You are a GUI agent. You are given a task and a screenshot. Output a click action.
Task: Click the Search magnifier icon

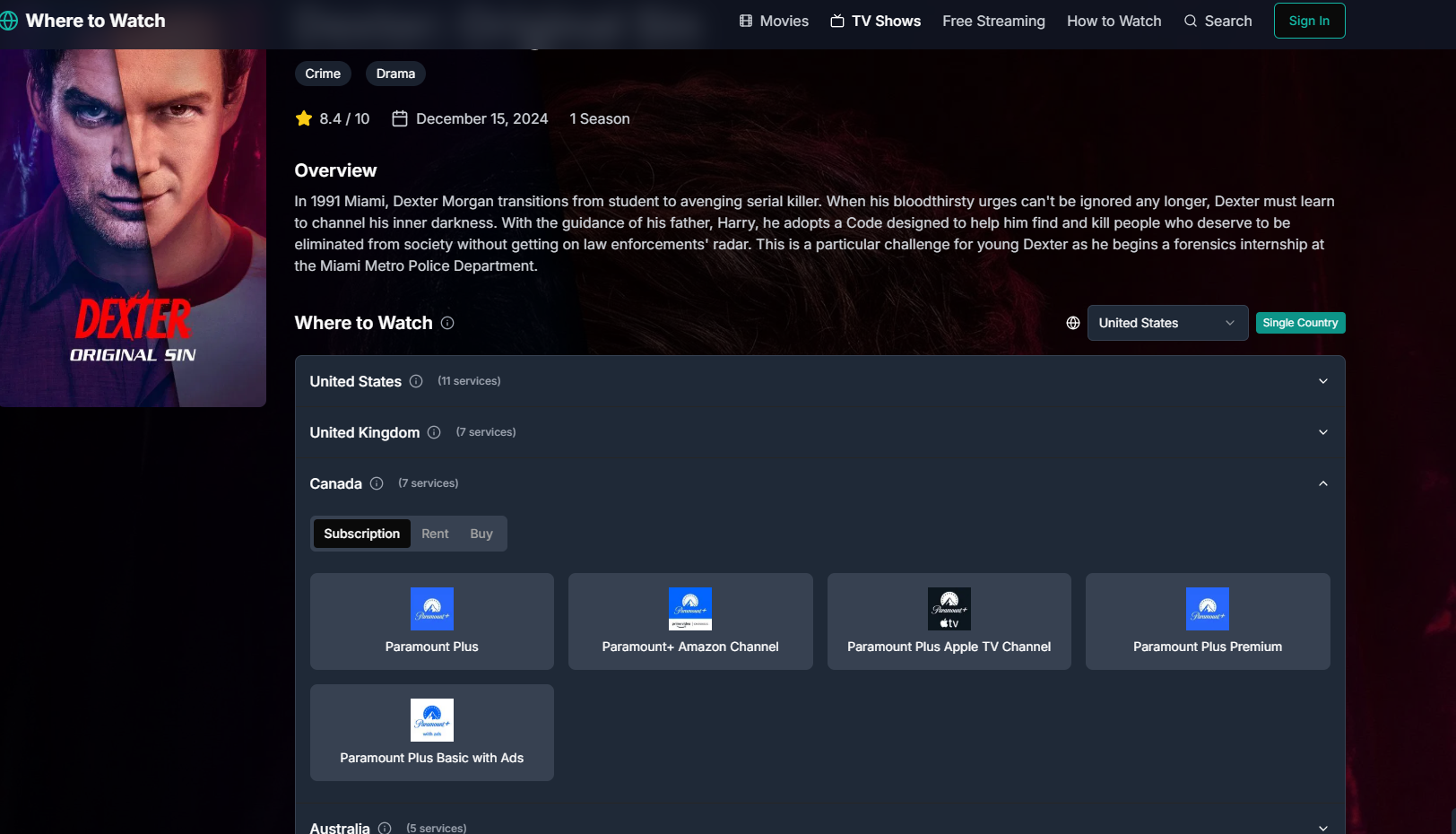pyautogui.click(x=1191, y=21)
